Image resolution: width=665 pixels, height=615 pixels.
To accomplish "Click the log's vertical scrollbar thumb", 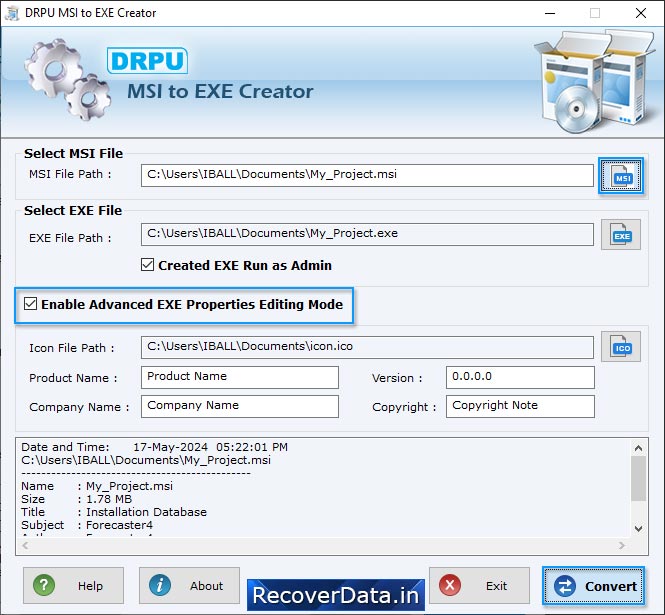I will pyautogui.click(x=638, y=478).
